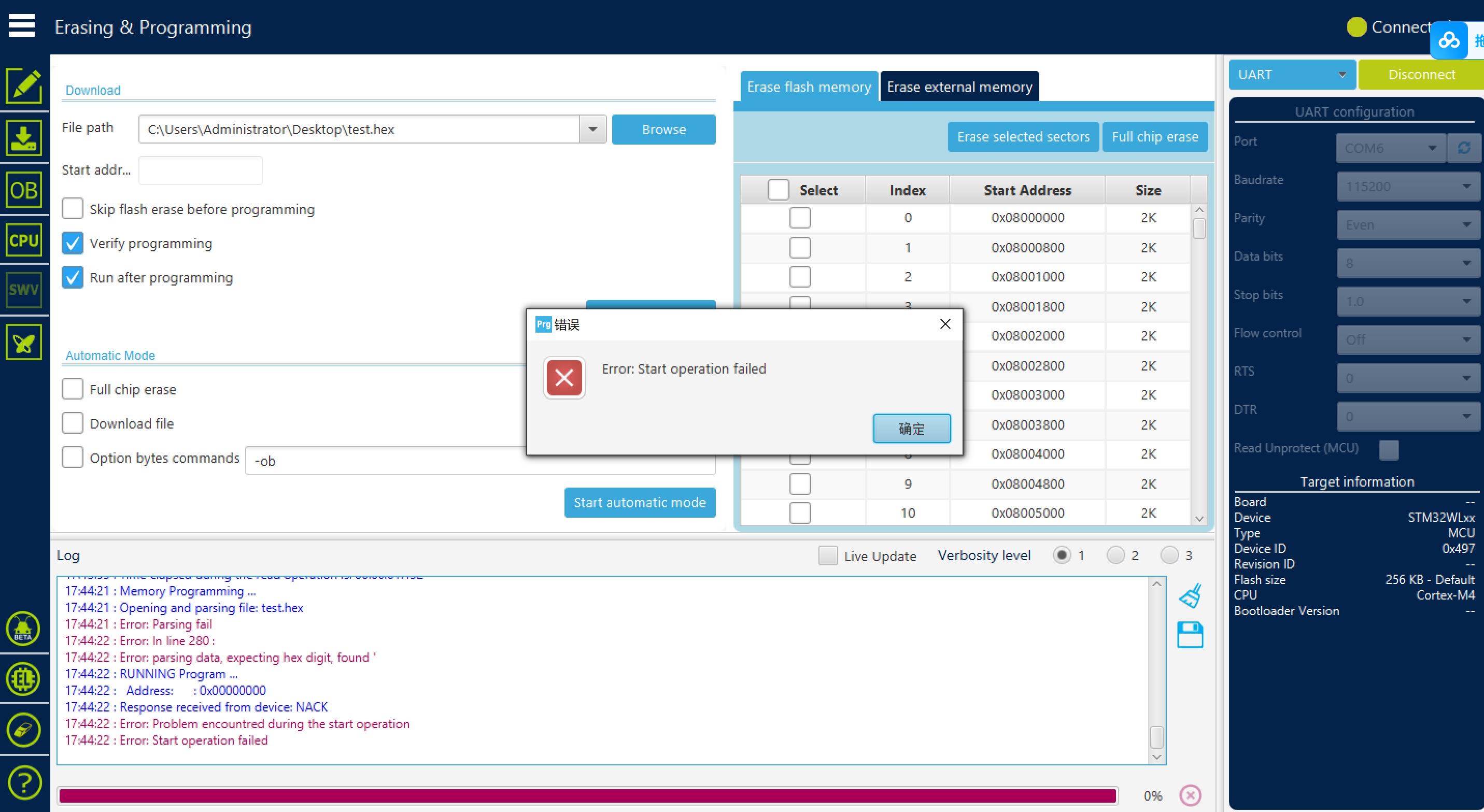Screen dimensions: 1484x812
Task: Open the COM6 Port dropdown
Action: 1391,148
